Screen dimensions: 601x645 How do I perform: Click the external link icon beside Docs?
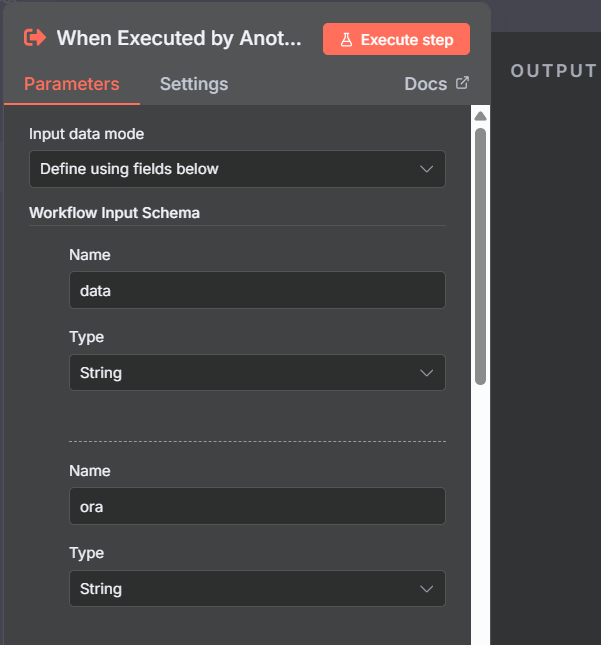point(462,83)
